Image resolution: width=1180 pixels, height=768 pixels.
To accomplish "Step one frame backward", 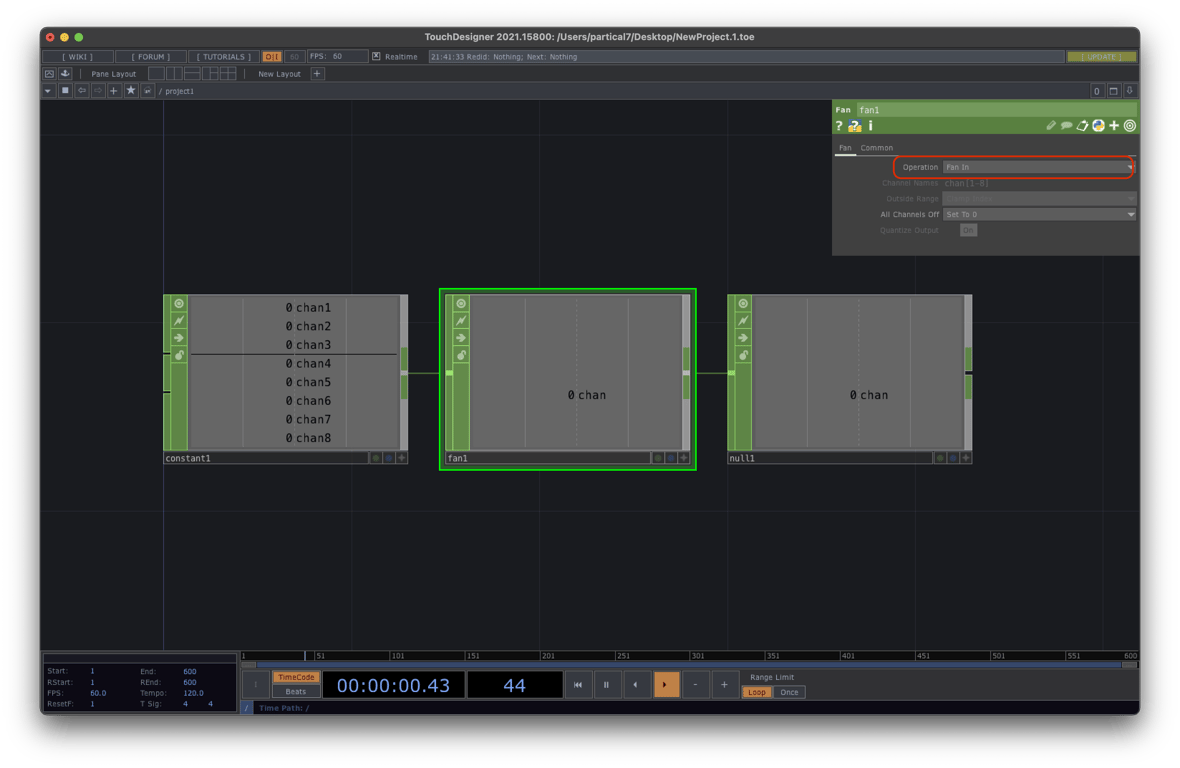I will [x=636, y=685].
